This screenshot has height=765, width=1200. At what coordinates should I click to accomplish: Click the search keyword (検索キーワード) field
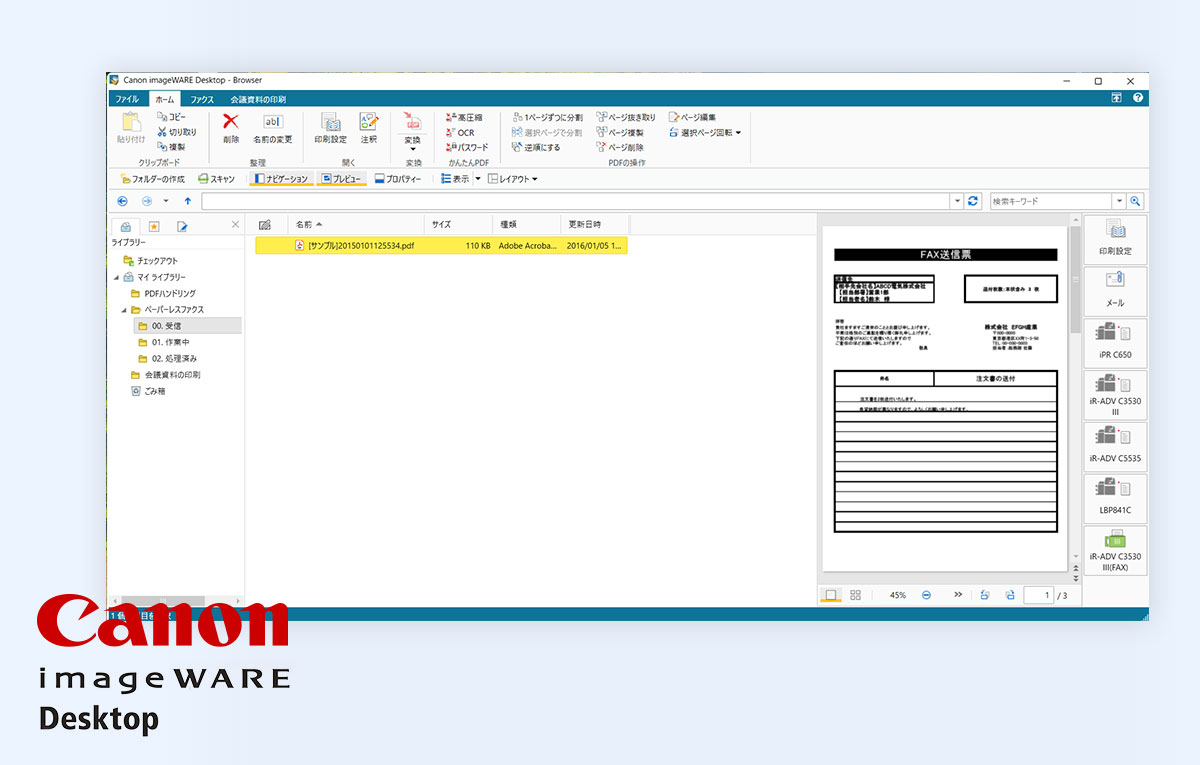(1051, 201)
